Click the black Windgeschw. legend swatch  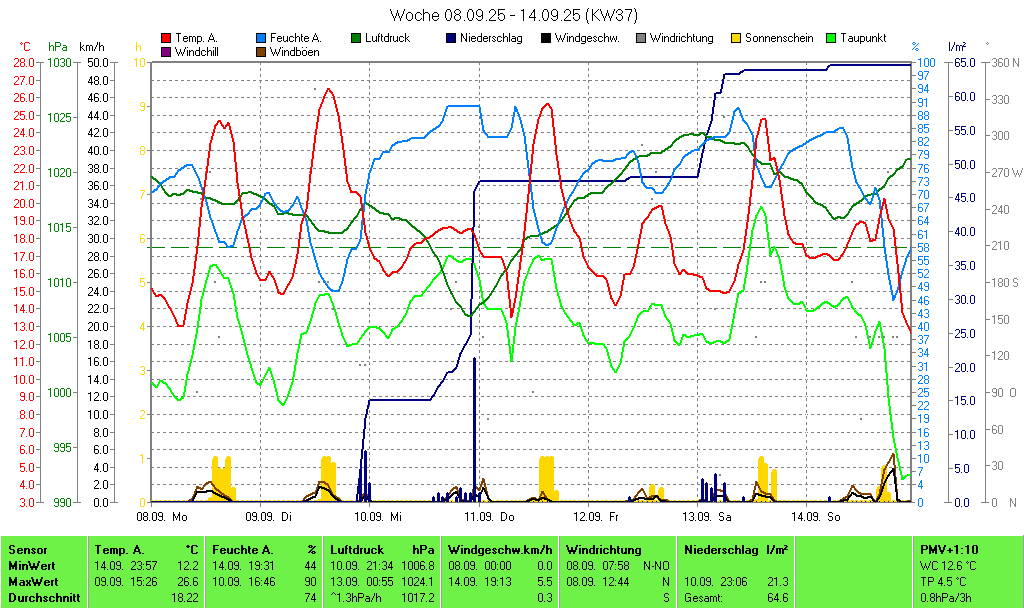coord(545,38)
